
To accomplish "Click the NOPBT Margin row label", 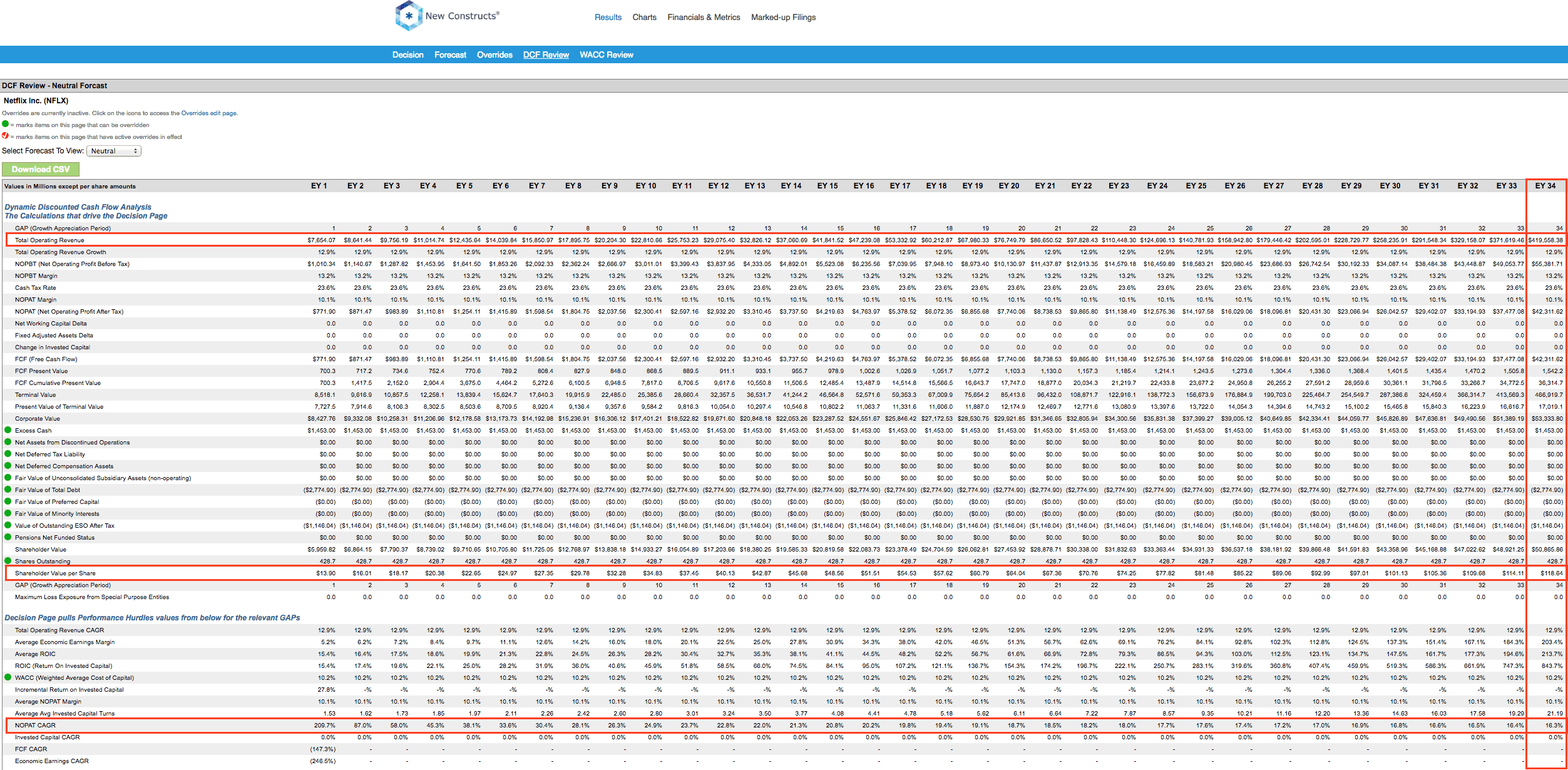I will [x=36, y=275].
